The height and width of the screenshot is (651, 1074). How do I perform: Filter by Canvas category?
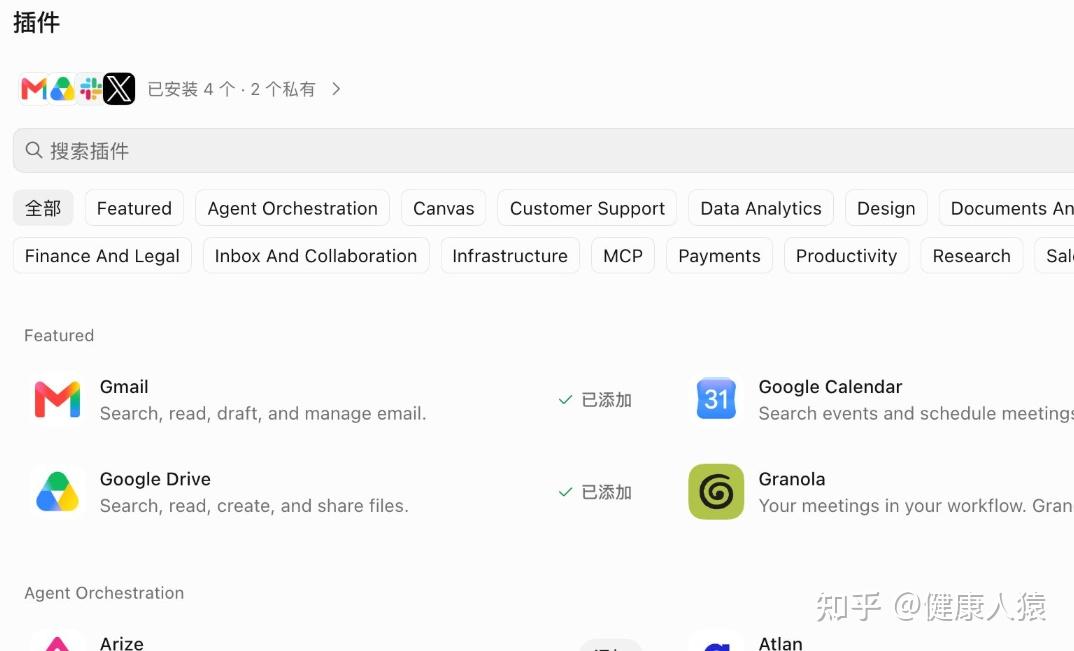[444, 208]
